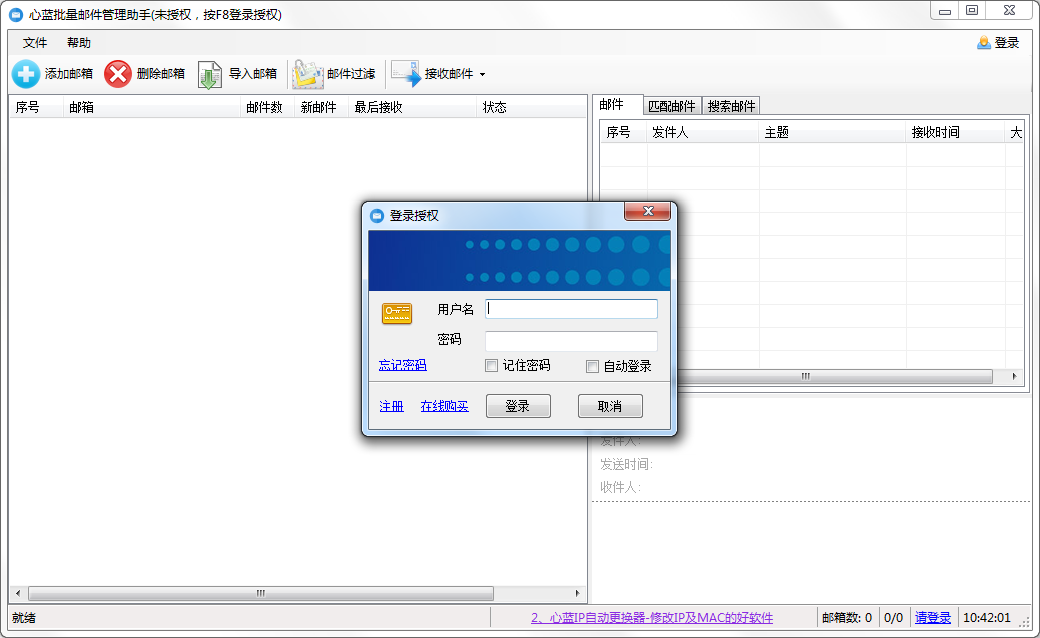
Task: Close the 登录授权 dialog with red X
Action: tap(646, 211)
